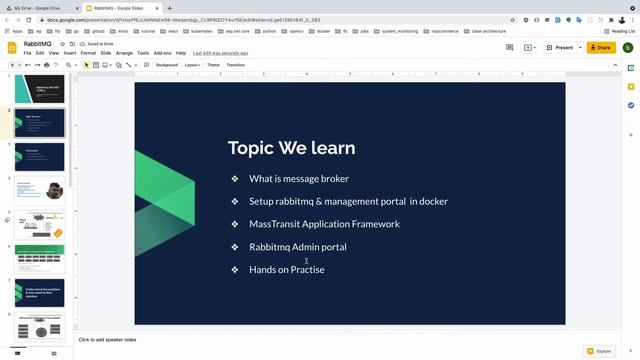Viewport: 640px width, 360px height.
Task: Insert a text box
Action: point(96,65)
